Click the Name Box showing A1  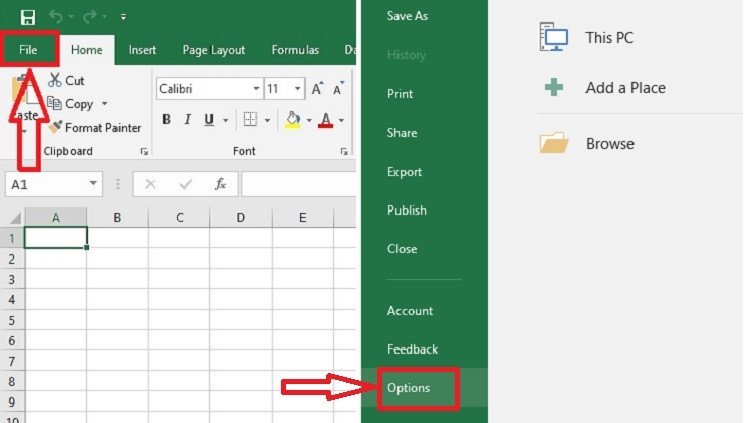pos(47,184)
